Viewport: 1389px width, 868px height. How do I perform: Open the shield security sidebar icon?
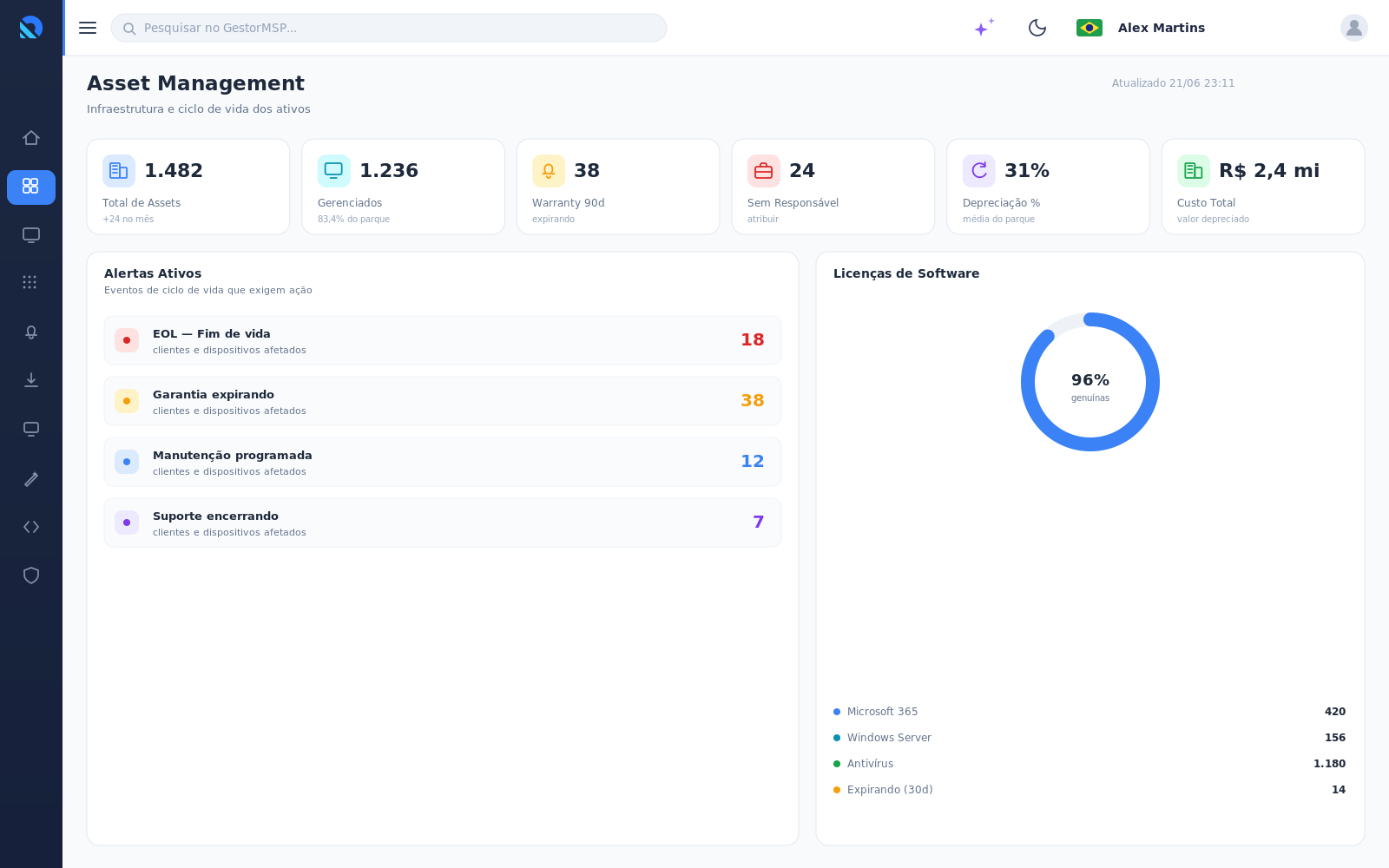tap(31, 575)
